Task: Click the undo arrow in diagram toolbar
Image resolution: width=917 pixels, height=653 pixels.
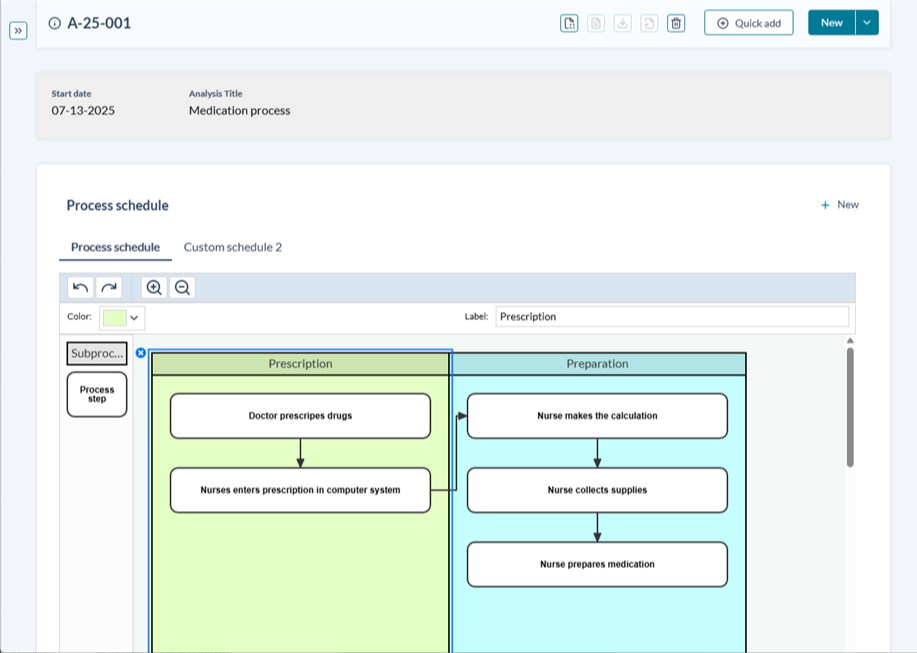Action: tap(81, 288)
